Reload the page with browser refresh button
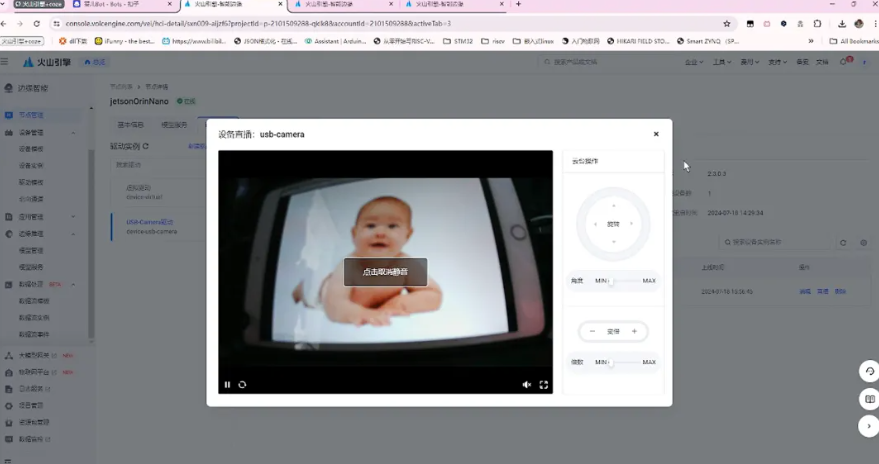 point(36,23)
